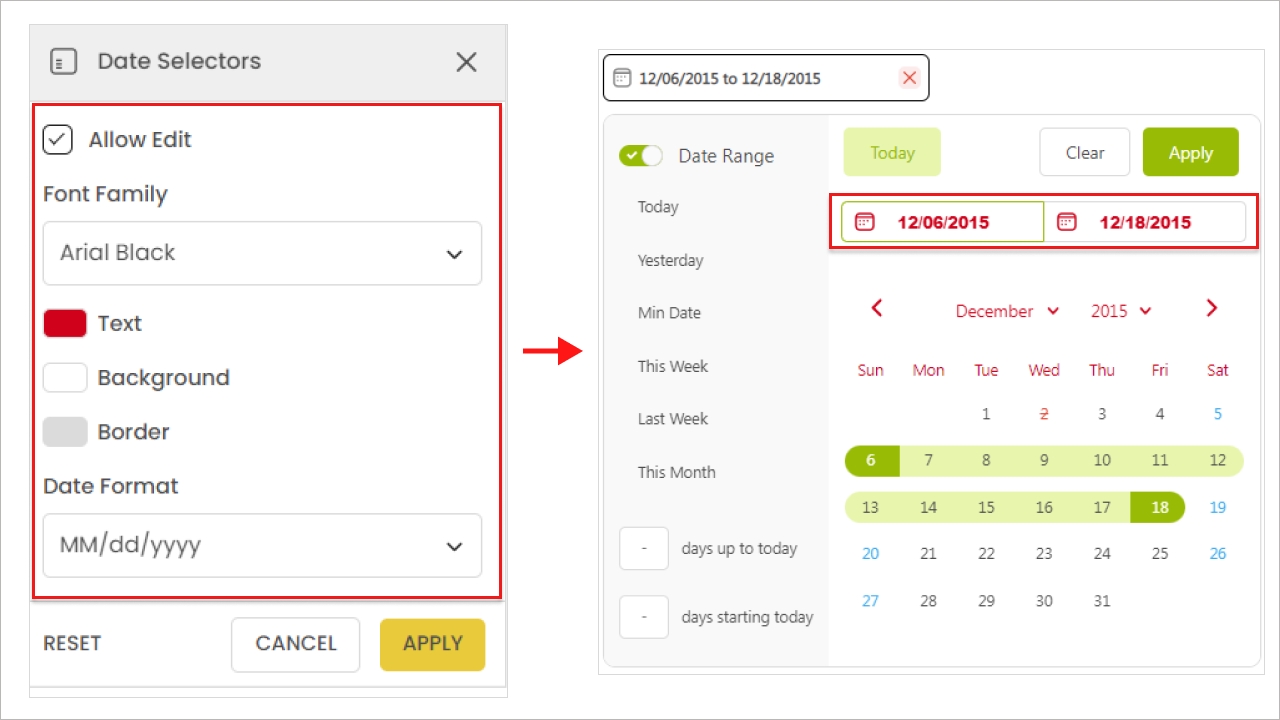1280x720 pixels.
Task: Select the This Week preset
Action: click(673, 366)
